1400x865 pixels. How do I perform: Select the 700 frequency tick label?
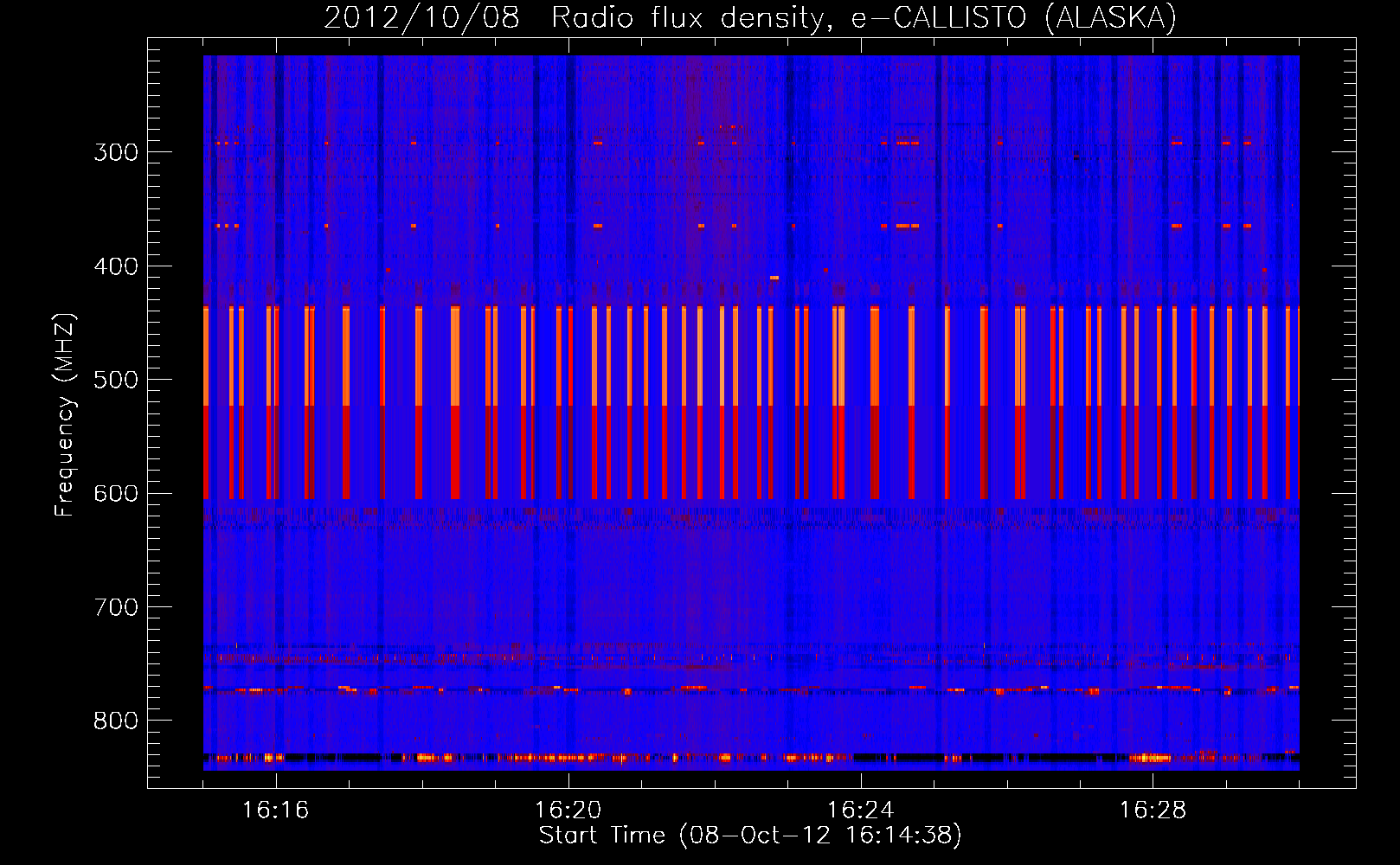116,607
